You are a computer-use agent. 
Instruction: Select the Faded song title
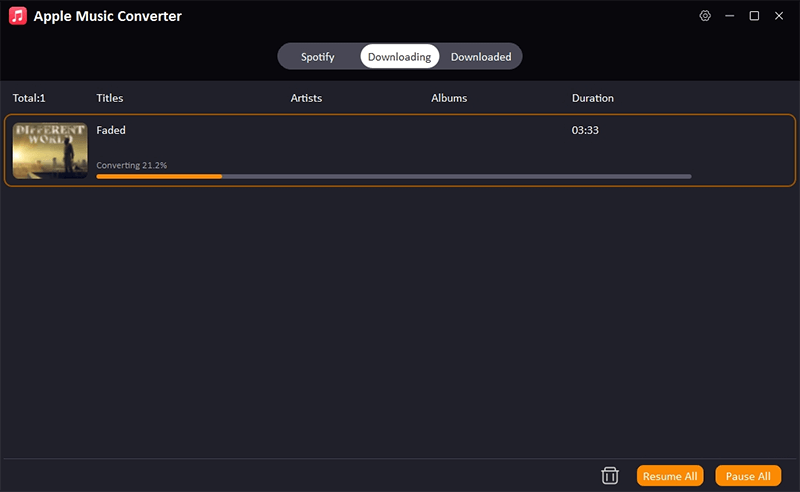(x=111, y=130)
